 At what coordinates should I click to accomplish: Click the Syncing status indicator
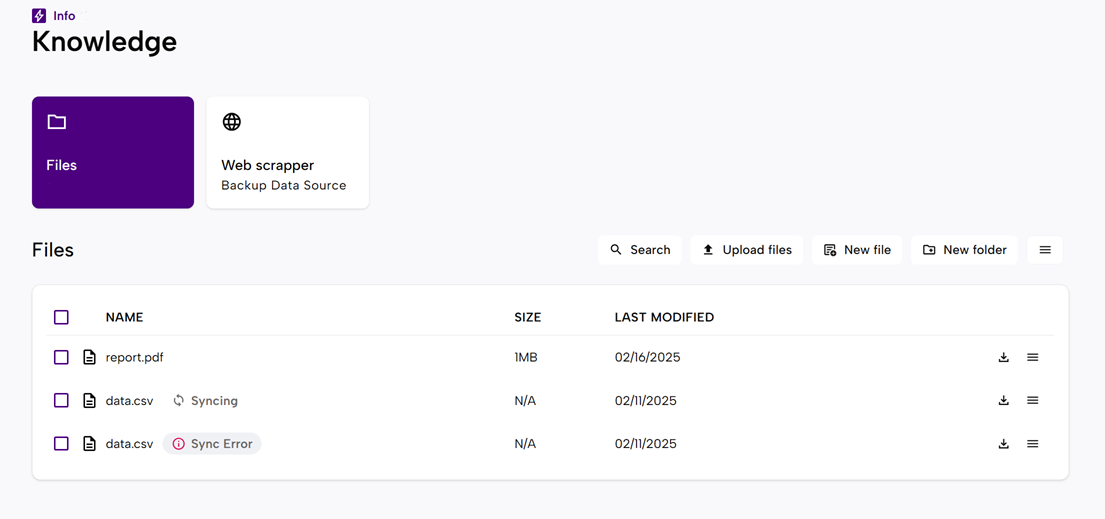206,401
